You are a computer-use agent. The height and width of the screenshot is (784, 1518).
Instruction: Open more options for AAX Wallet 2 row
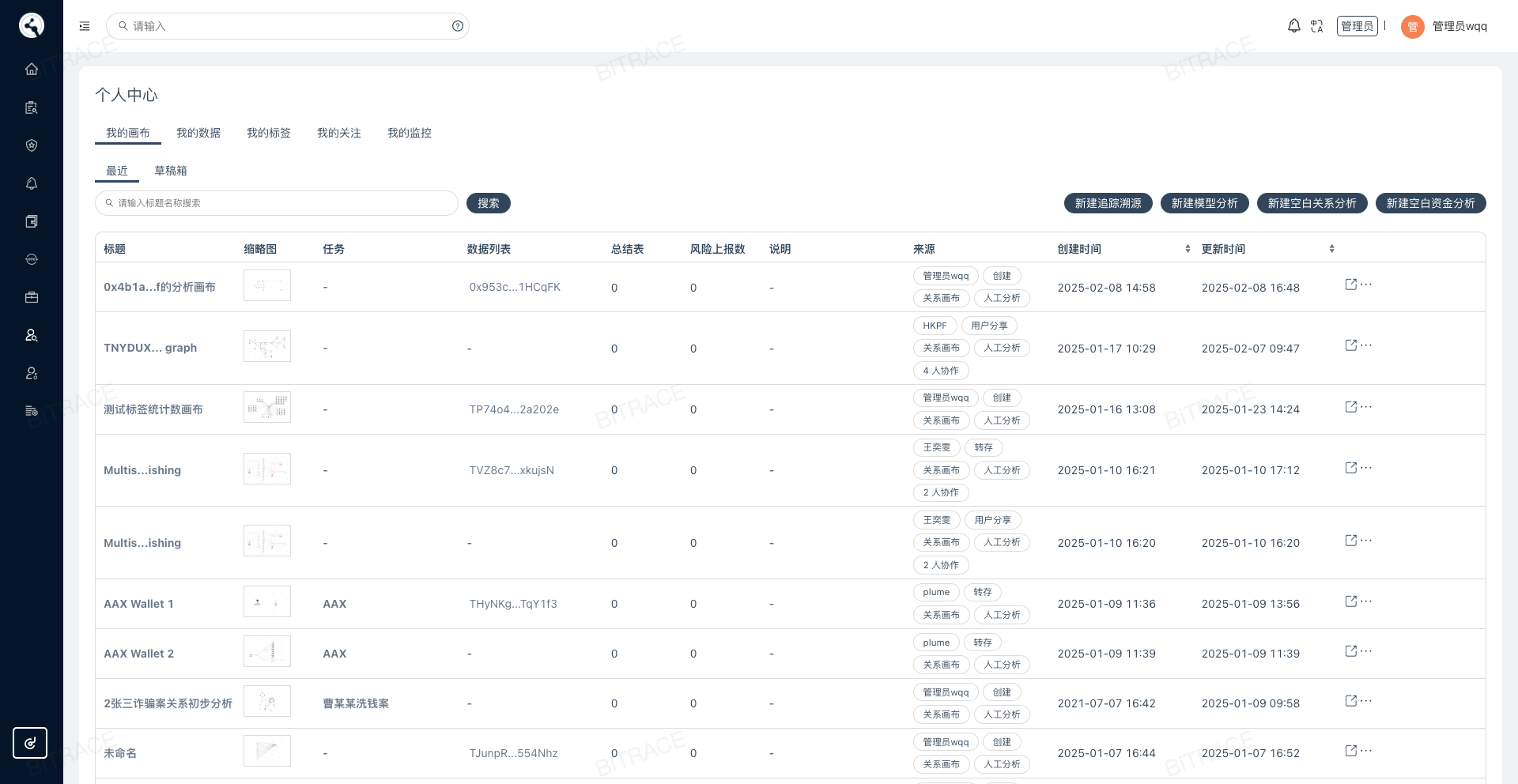(1366, 651)
